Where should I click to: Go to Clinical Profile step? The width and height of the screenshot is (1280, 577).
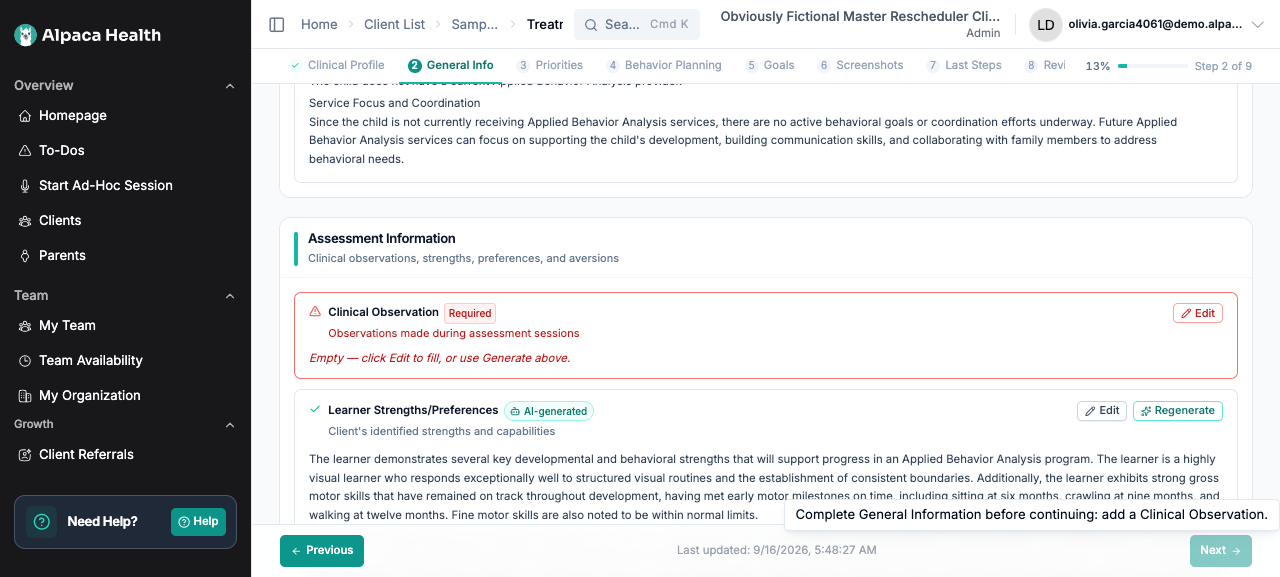[337, 65]
